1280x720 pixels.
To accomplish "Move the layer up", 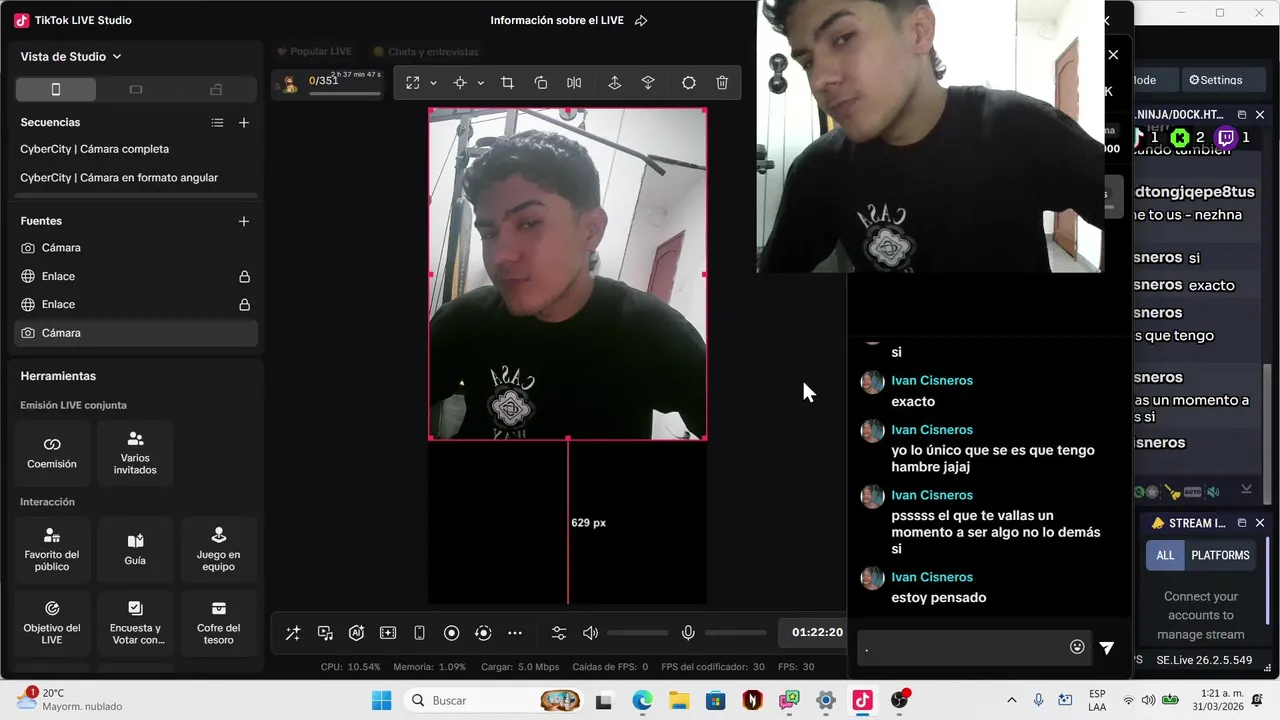I will point(615,83).
